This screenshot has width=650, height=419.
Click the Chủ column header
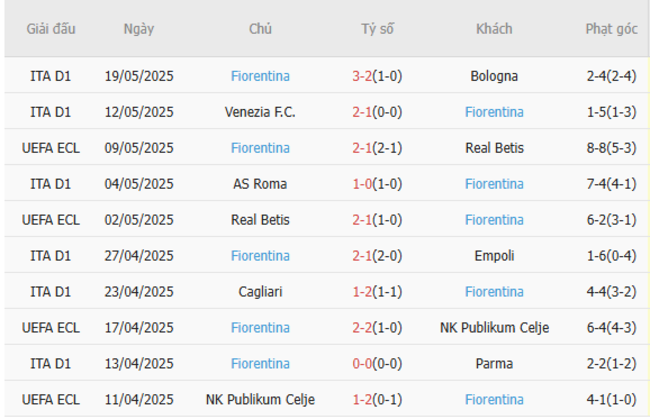tap(260, 29)
